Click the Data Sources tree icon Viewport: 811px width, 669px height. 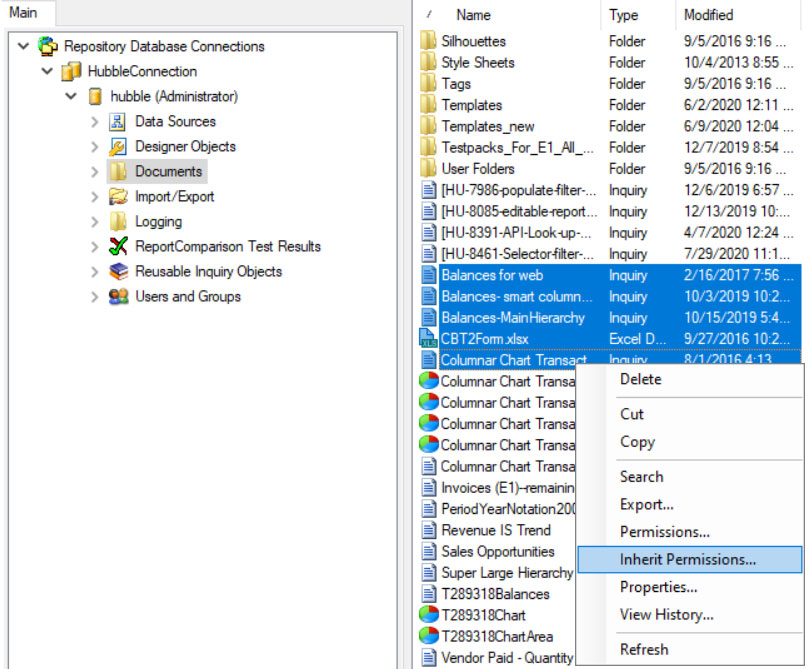click(x=118, y=122)
